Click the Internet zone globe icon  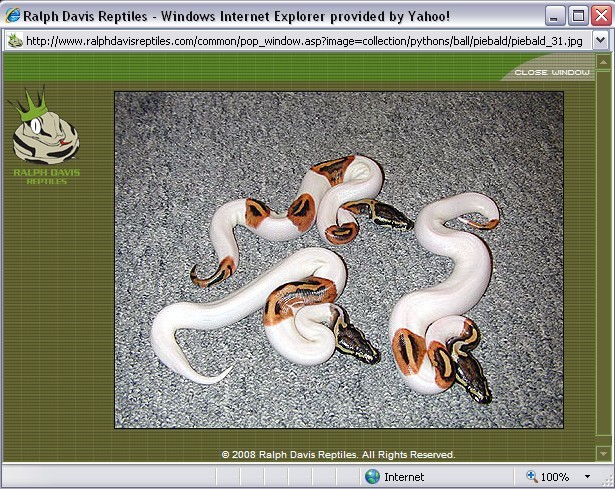tap(372, 476)
